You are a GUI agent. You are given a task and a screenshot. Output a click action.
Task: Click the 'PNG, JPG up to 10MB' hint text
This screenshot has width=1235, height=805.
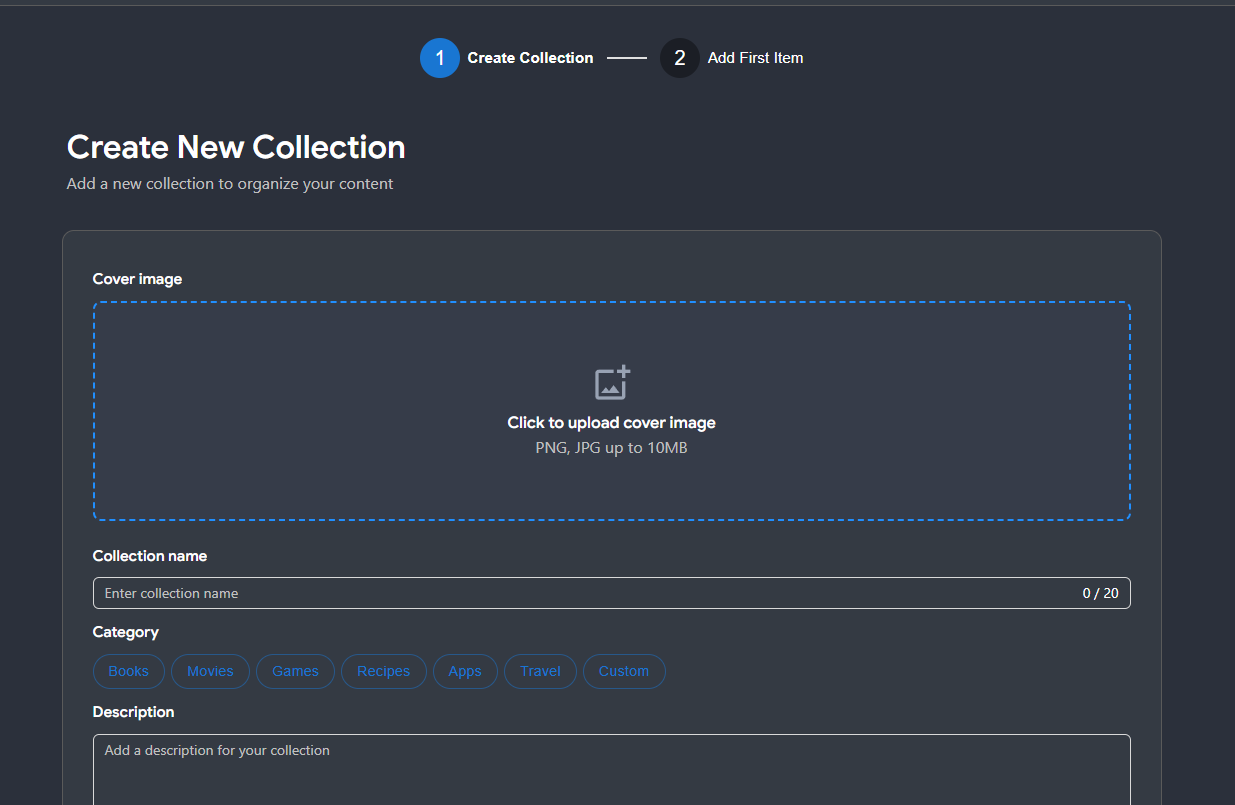[x=611, y=447]
